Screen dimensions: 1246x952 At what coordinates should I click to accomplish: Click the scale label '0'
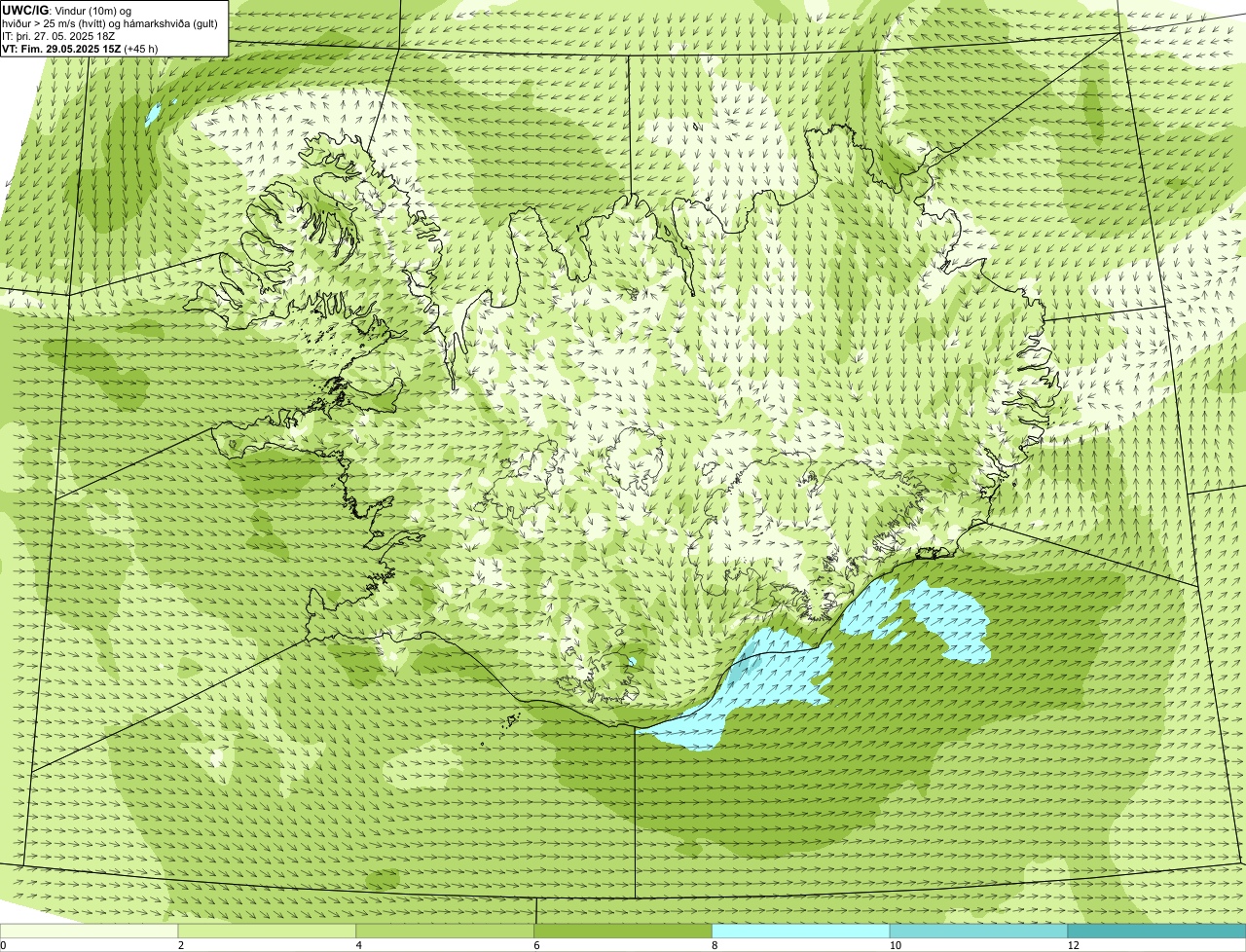[x=4, y=945]
